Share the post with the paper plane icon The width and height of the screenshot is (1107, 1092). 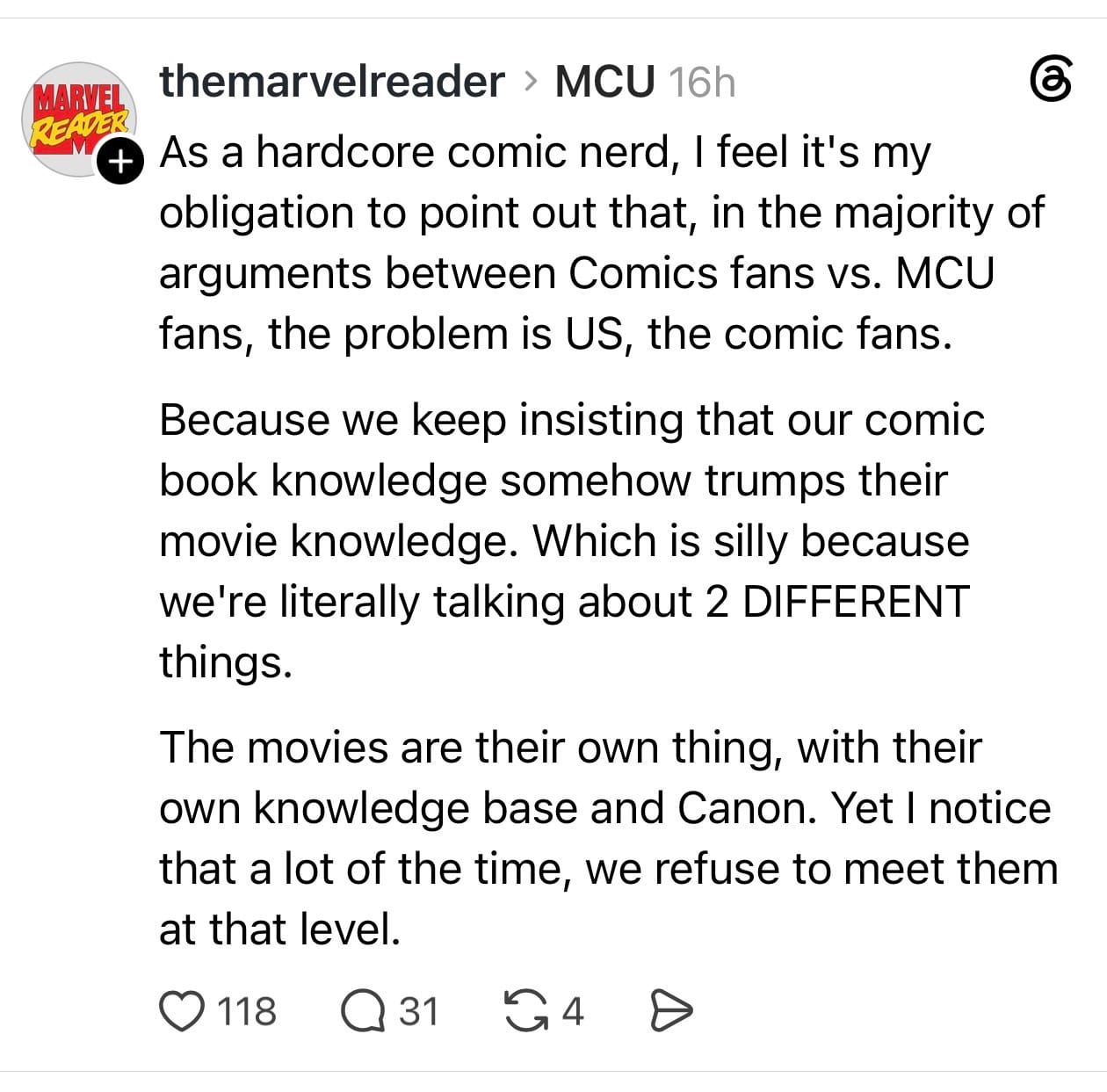(671, 1010)
